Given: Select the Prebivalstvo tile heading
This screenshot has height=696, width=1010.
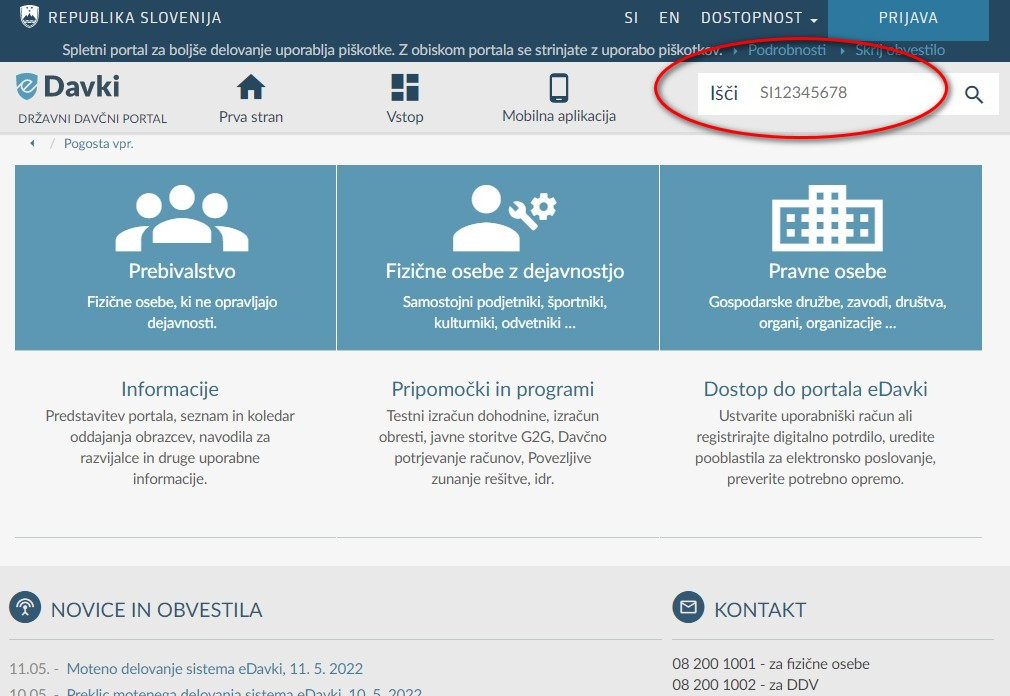Looking at the screenshot, I should [x=182, y=271].
